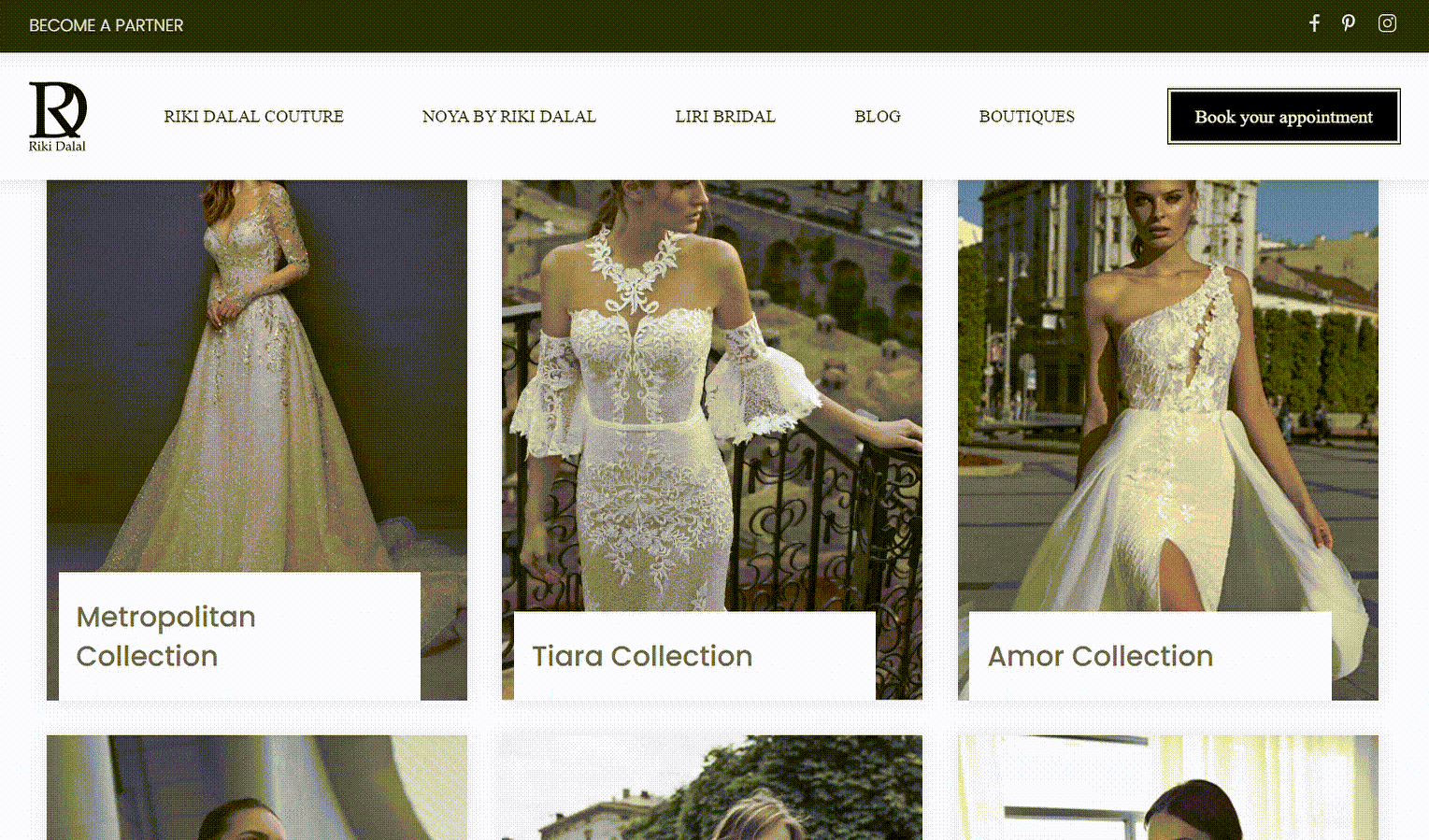The width and height of the screenshot is (1429, 840).
Task: Go to the Blog page
Action: coord(878,117)
